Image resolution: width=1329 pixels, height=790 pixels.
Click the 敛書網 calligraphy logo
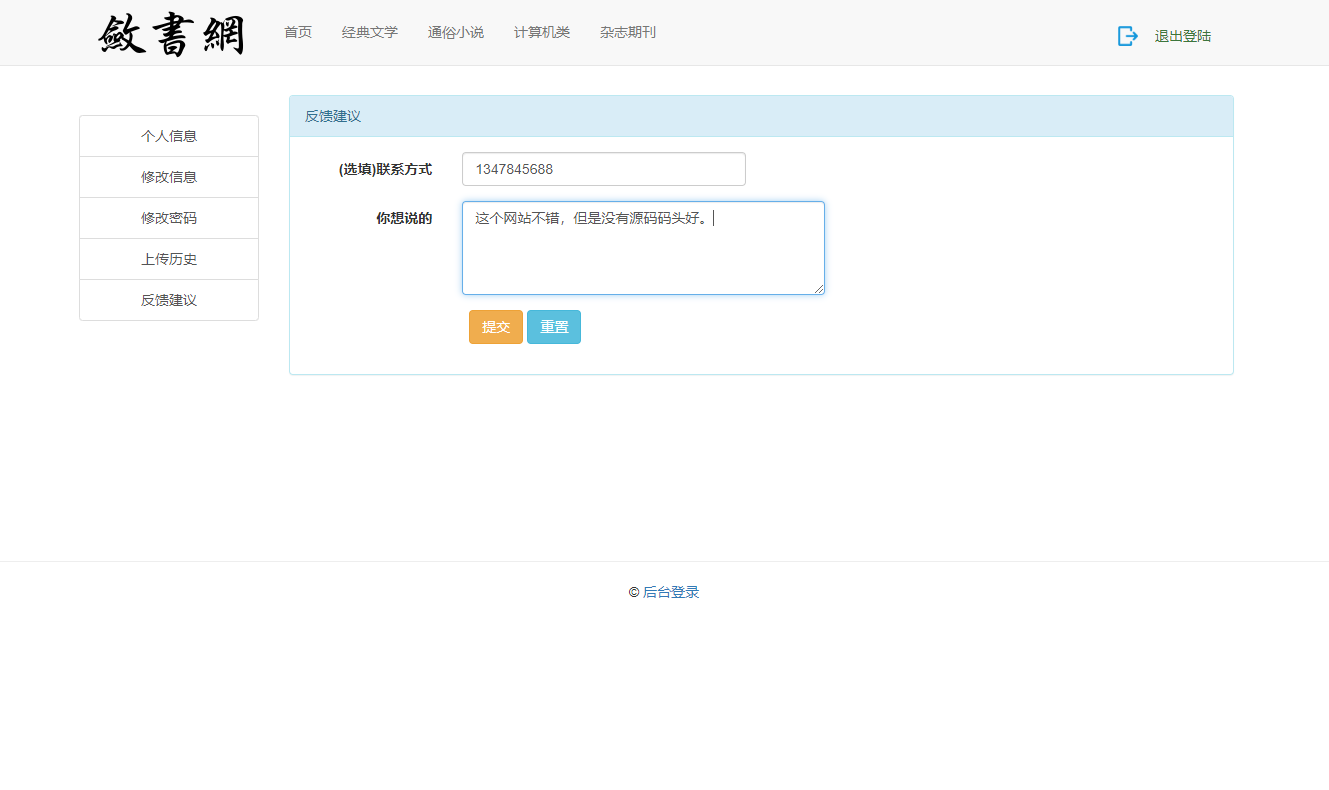pos(170,32)
